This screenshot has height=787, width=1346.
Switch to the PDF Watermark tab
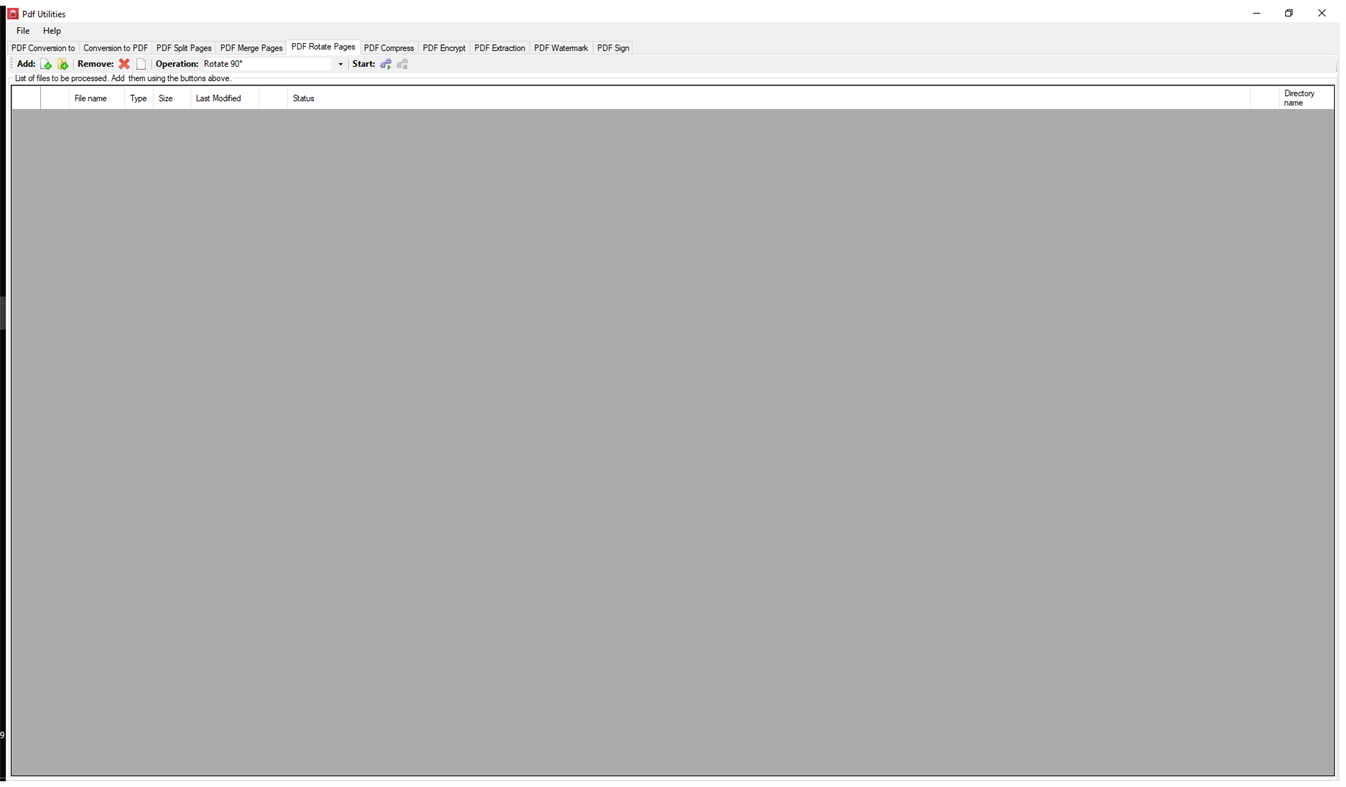(561, 47)
